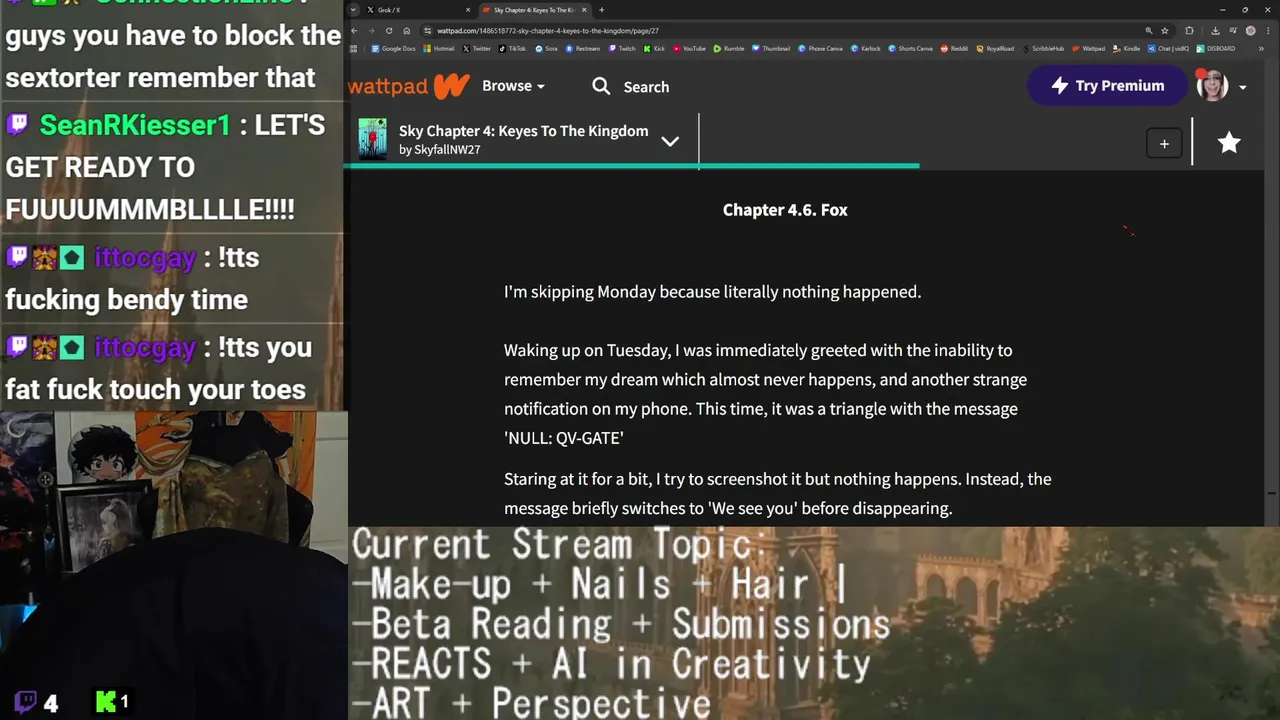Open the RoyalRoad bookmark

point(994,49)
